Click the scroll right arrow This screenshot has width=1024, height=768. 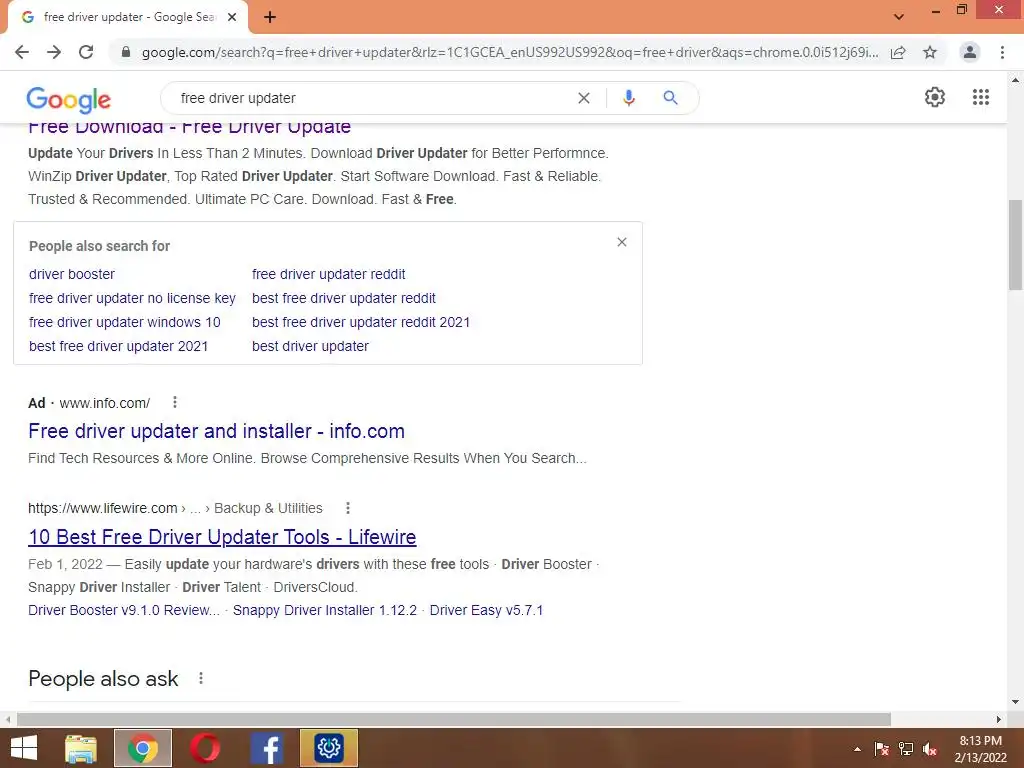(x=999, y=720)
